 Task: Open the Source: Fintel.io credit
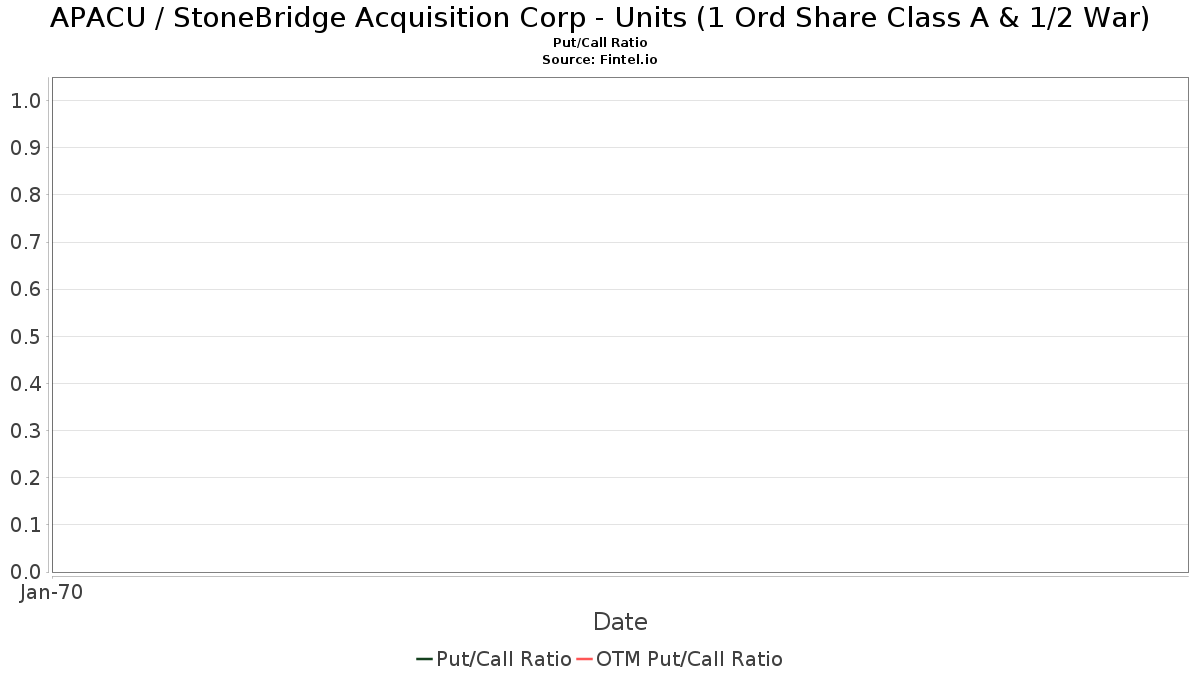(600, 60)
